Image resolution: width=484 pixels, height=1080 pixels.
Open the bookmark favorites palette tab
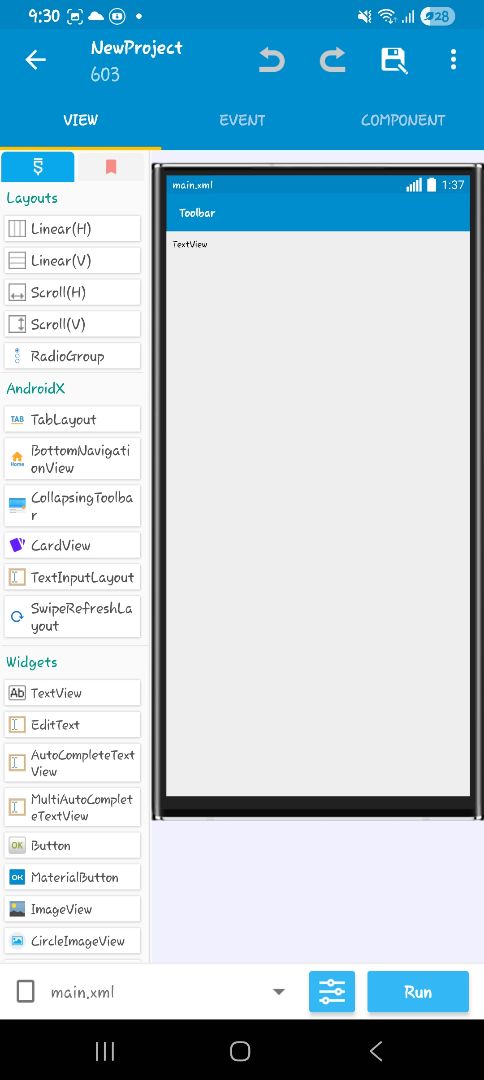(111, 167)
